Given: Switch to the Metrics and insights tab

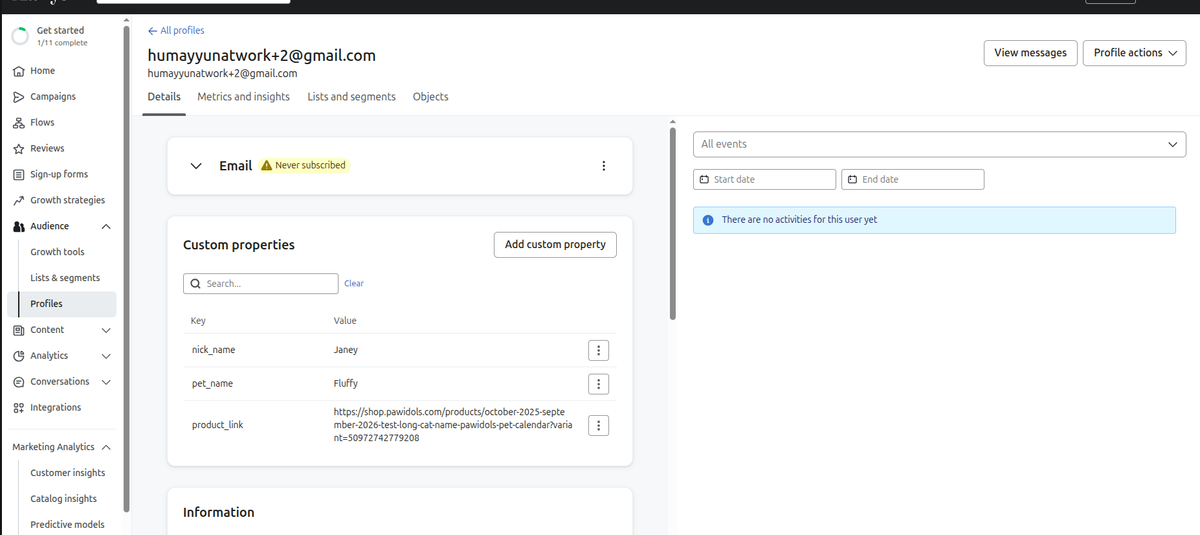Looking at the screenshot, I should pyautogui.click(x=243, y=97).
